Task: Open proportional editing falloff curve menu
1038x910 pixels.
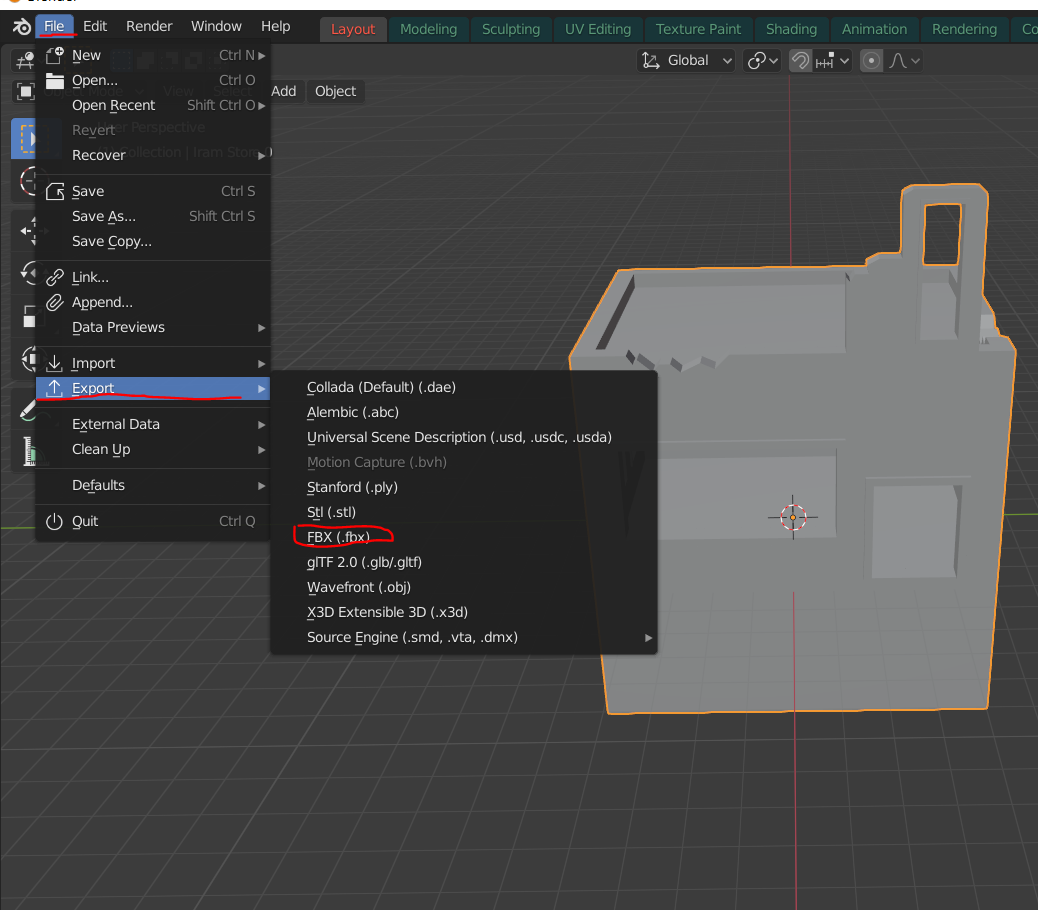Action: (904, 61)
